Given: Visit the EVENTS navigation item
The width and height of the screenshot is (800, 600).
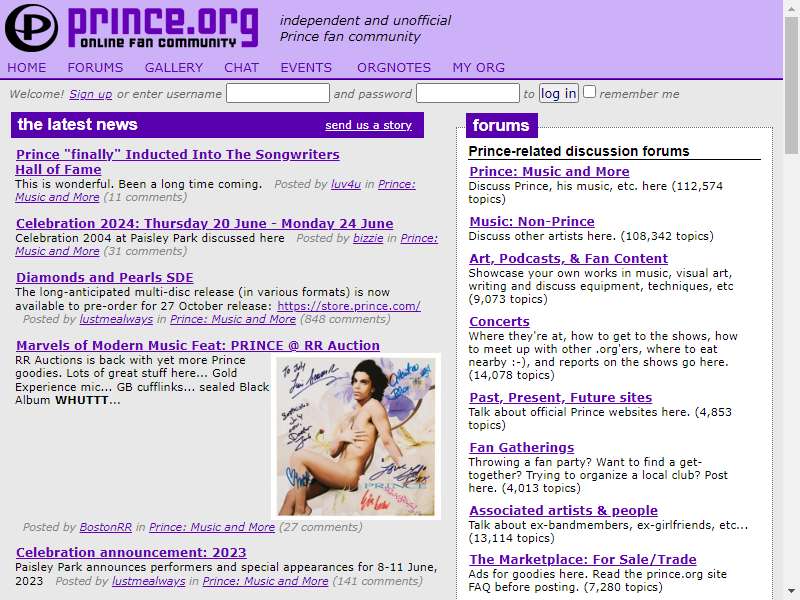Looking at the screenshot, I should coord(306,67).
